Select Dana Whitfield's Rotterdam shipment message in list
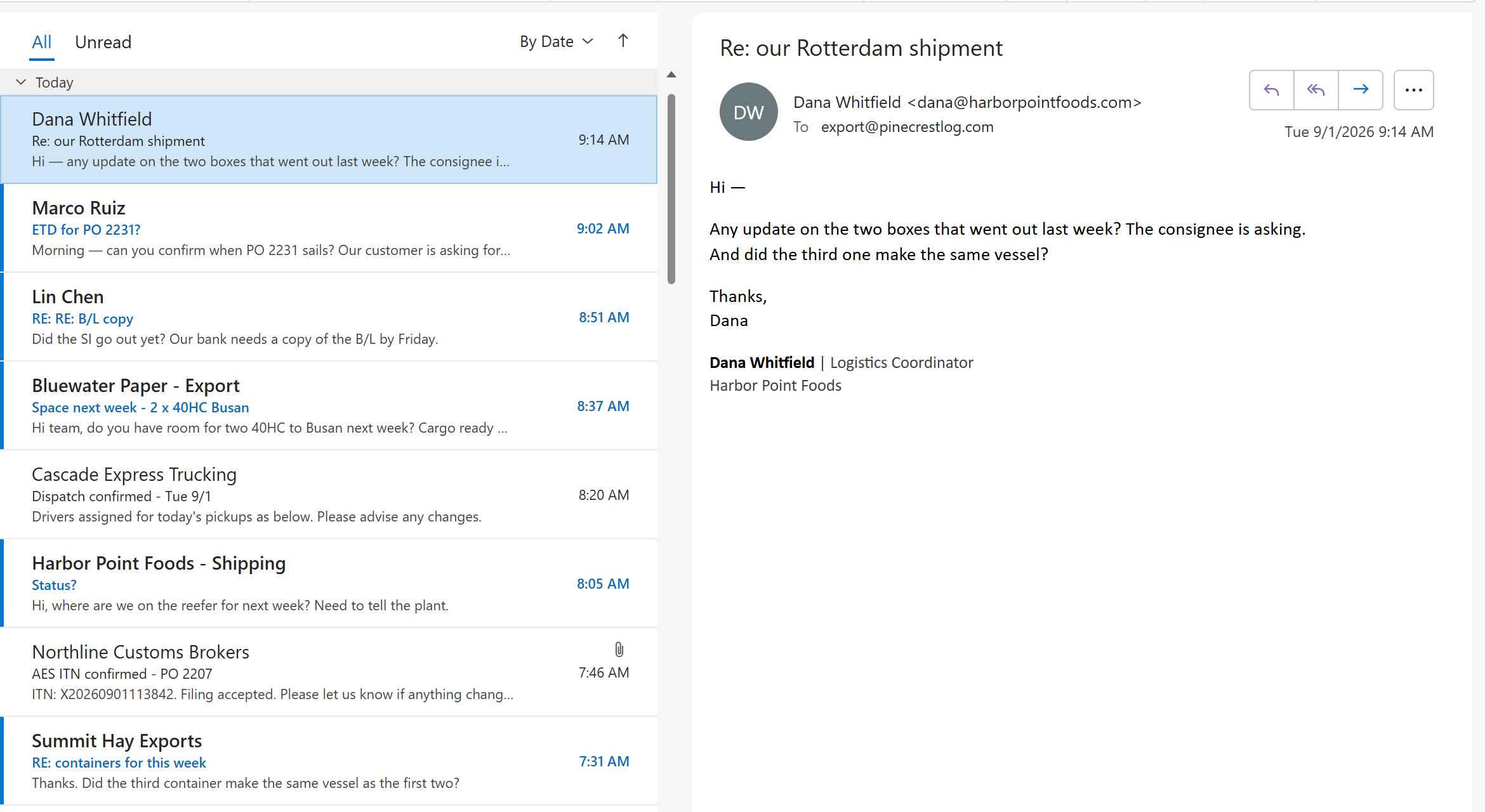The image size is (1485, 812). tap(330, 140)
